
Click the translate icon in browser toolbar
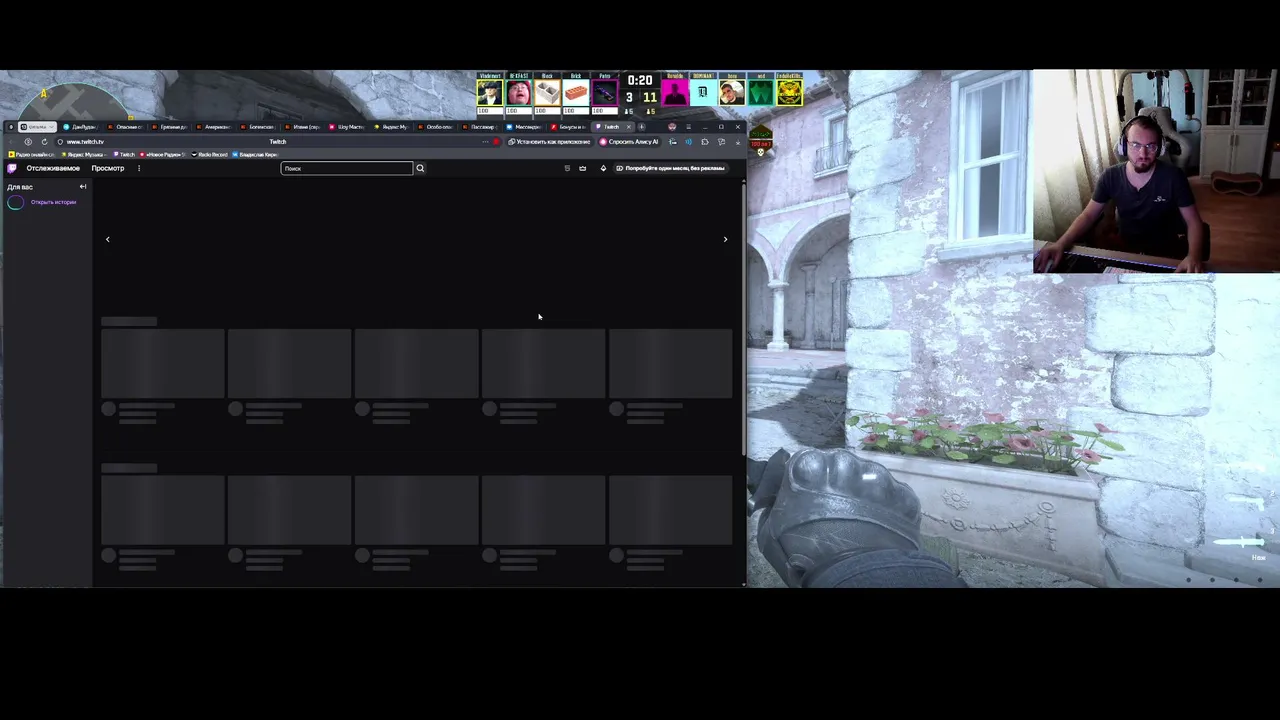673,142
